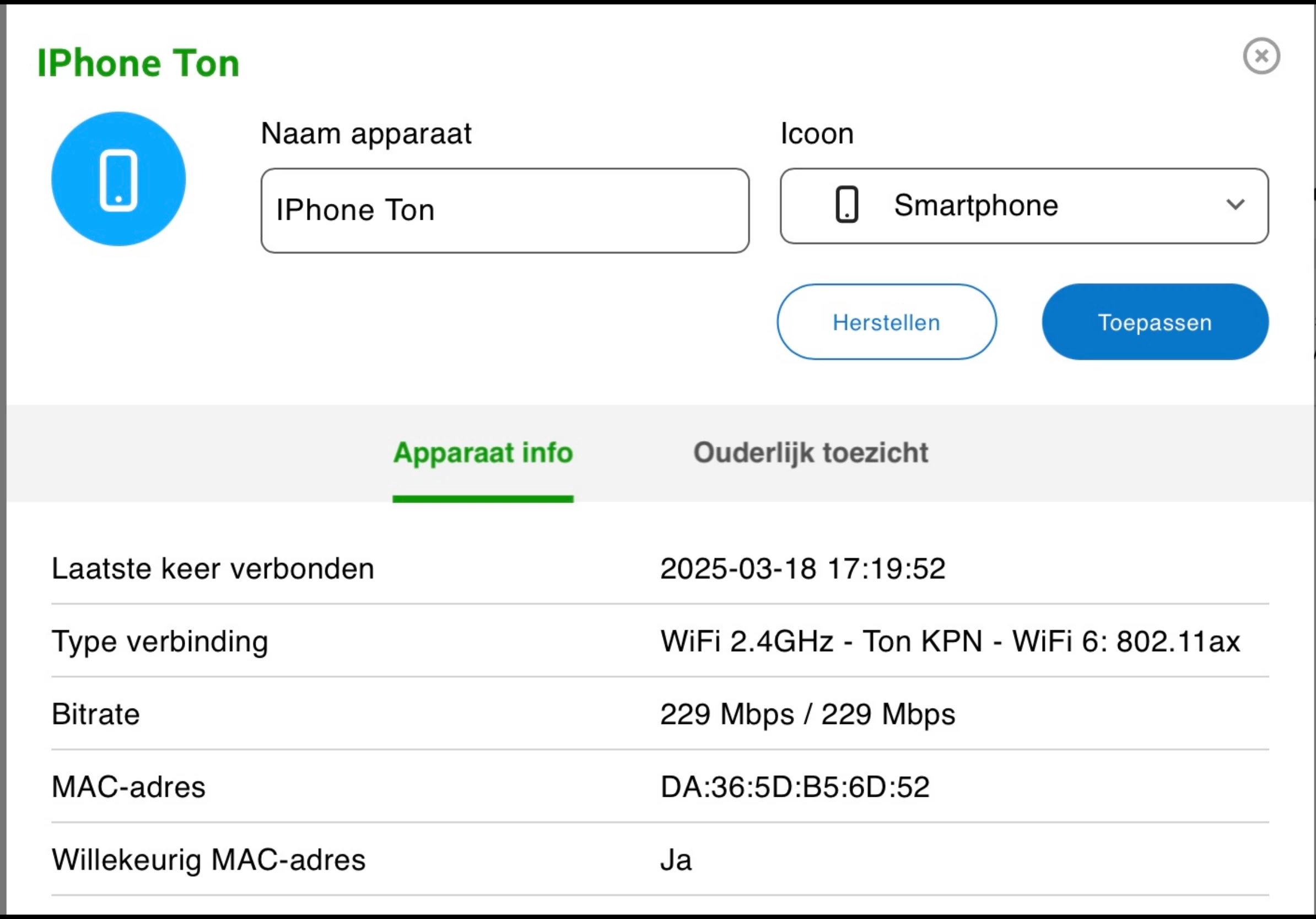Click the IPhone Ton heading title
1316x919 pixels.
point(138,63)
